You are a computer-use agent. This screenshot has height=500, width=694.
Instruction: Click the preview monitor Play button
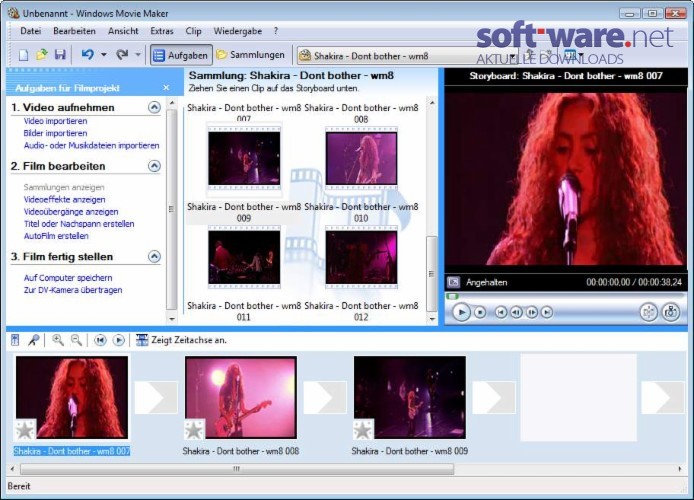pyautogui.click(x=461, y=312)
